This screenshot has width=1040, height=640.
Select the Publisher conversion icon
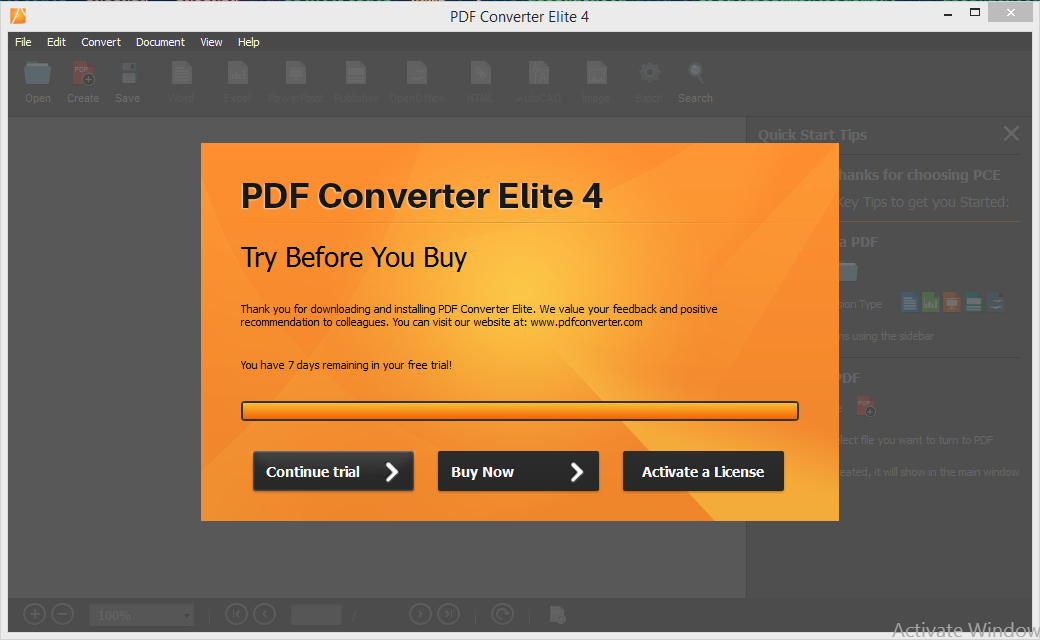click(x=356, y=74)
